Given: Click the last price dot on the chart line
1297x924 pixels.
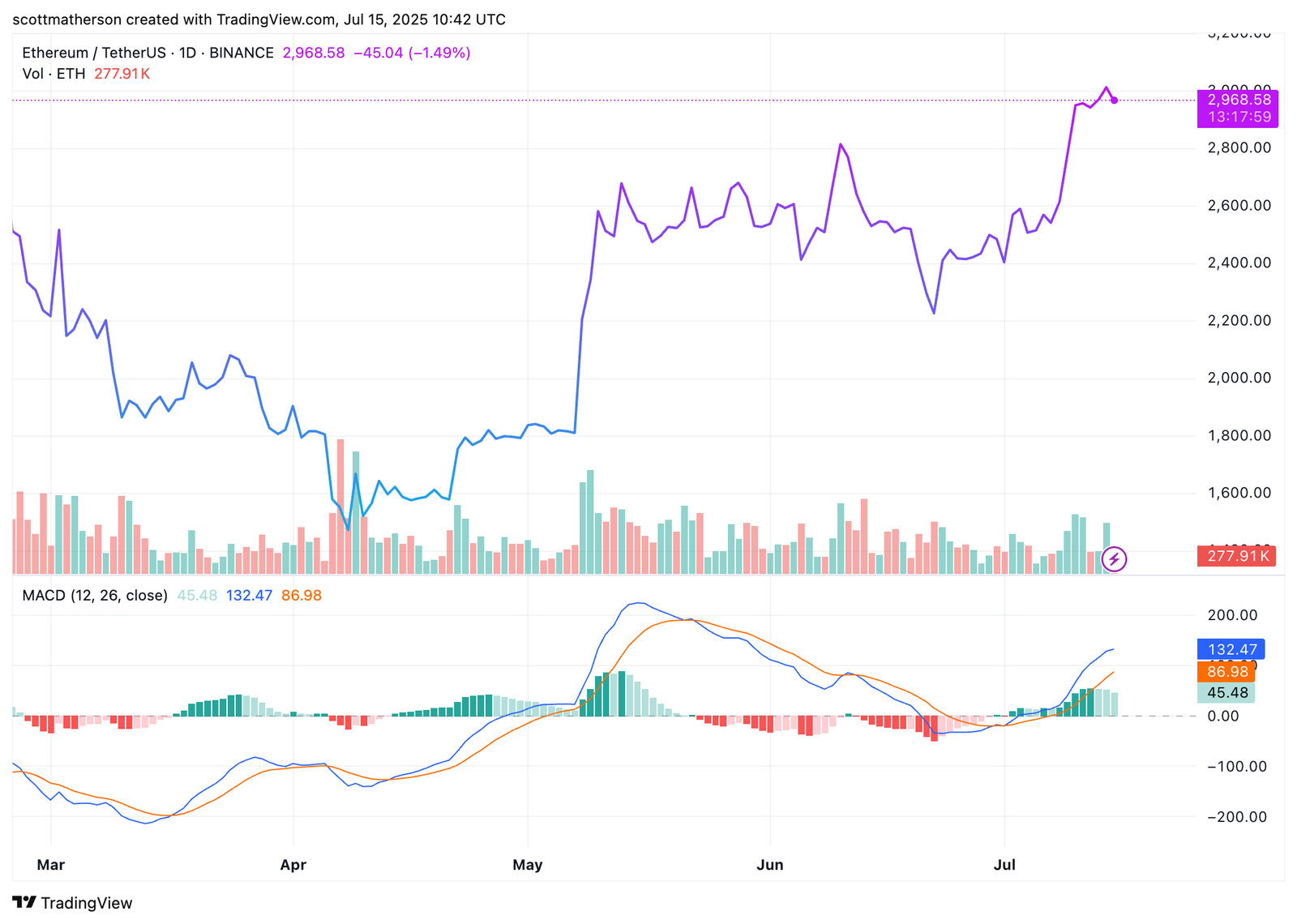Looking at the screenshot, I should [x=1115, y=101].
